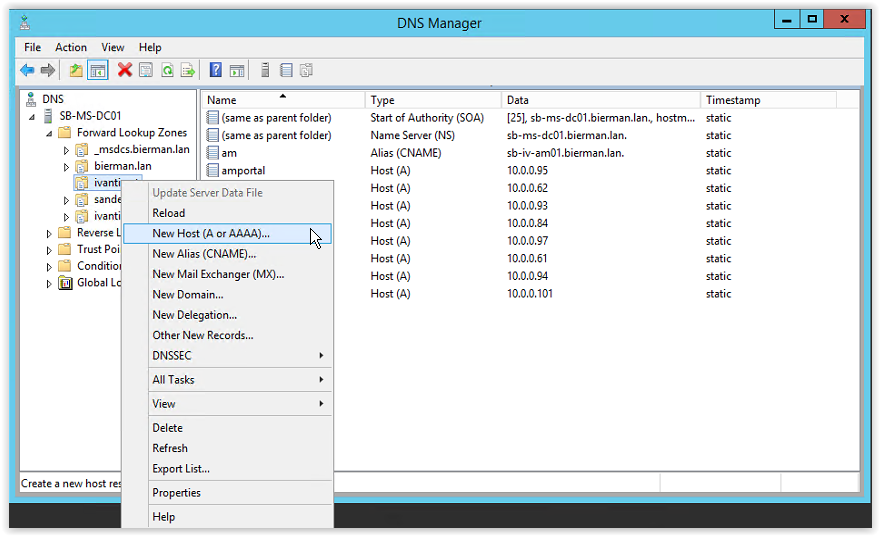Expand the Trust Points node
The image size is (880, 536).
(49, 250)
